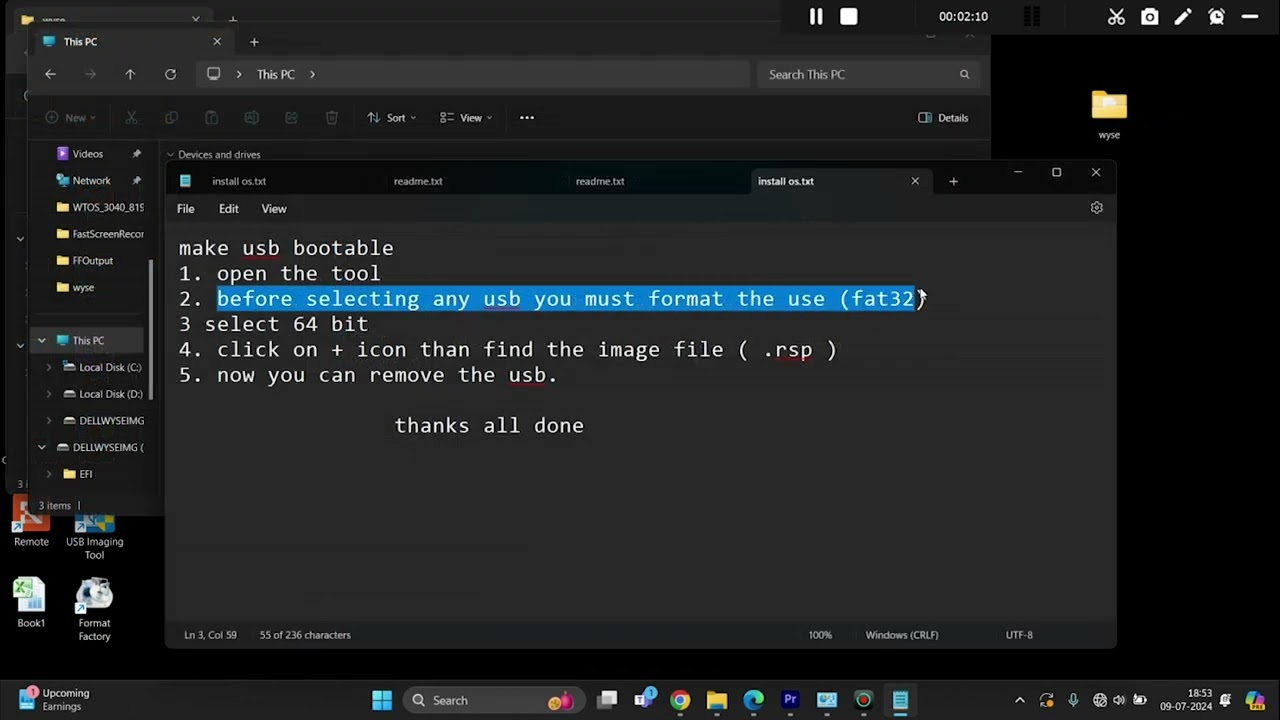Close the active install os.txt tab
The image size is (1280, 720).
915,181
